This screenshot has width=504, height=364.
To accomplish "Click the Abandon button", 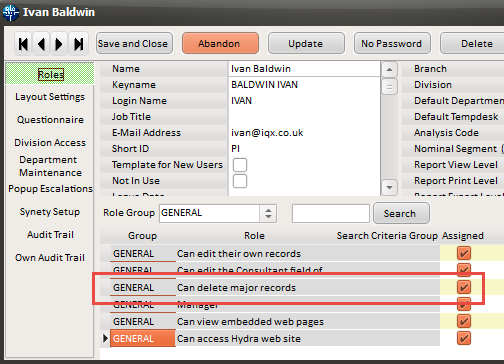I will pos(220,43).
